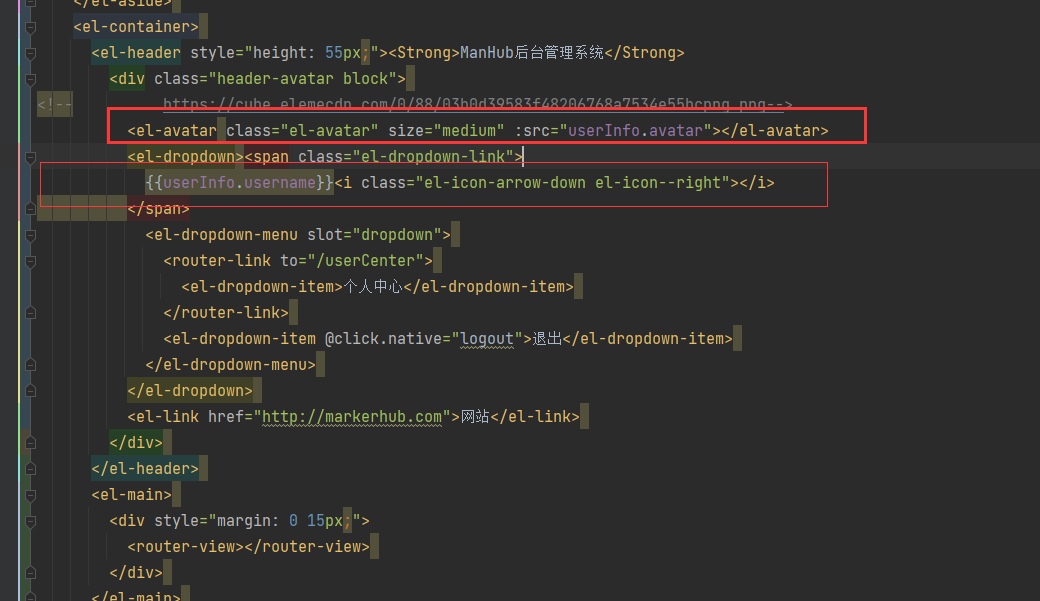Click the "logout" handler name
This screenshot has height=601, width=1040.
click(487, 339)
